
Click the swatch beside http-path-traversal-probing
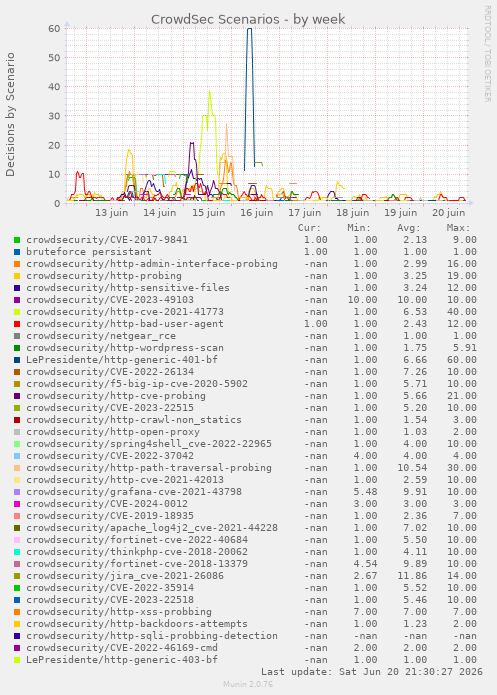(x=17, y=468)
